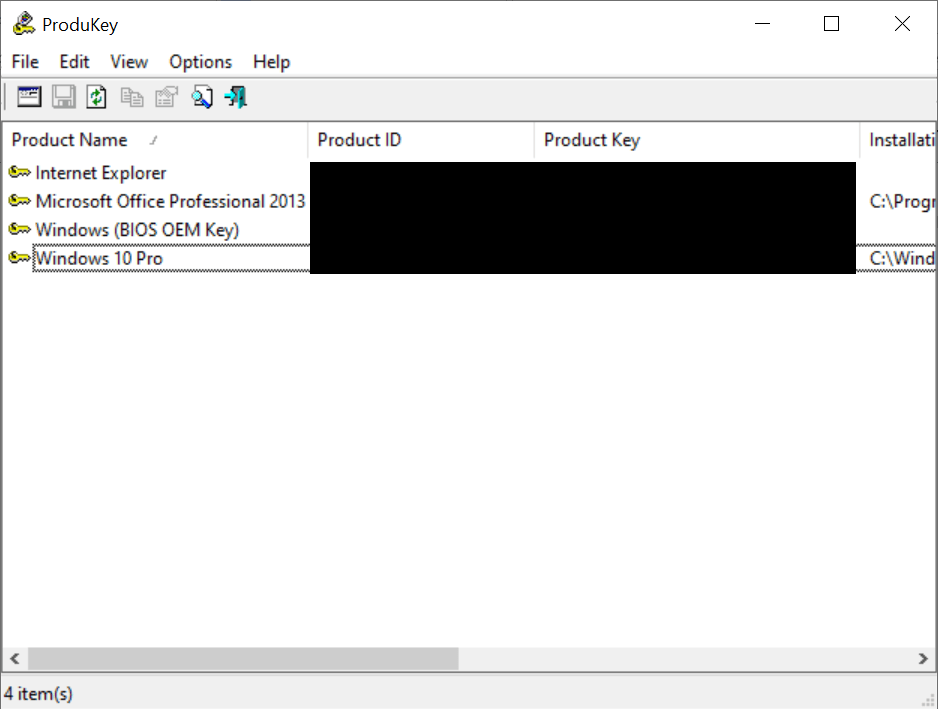
Task: Click the key icon beside Windows 10 Pro
Action: [19, 258]
